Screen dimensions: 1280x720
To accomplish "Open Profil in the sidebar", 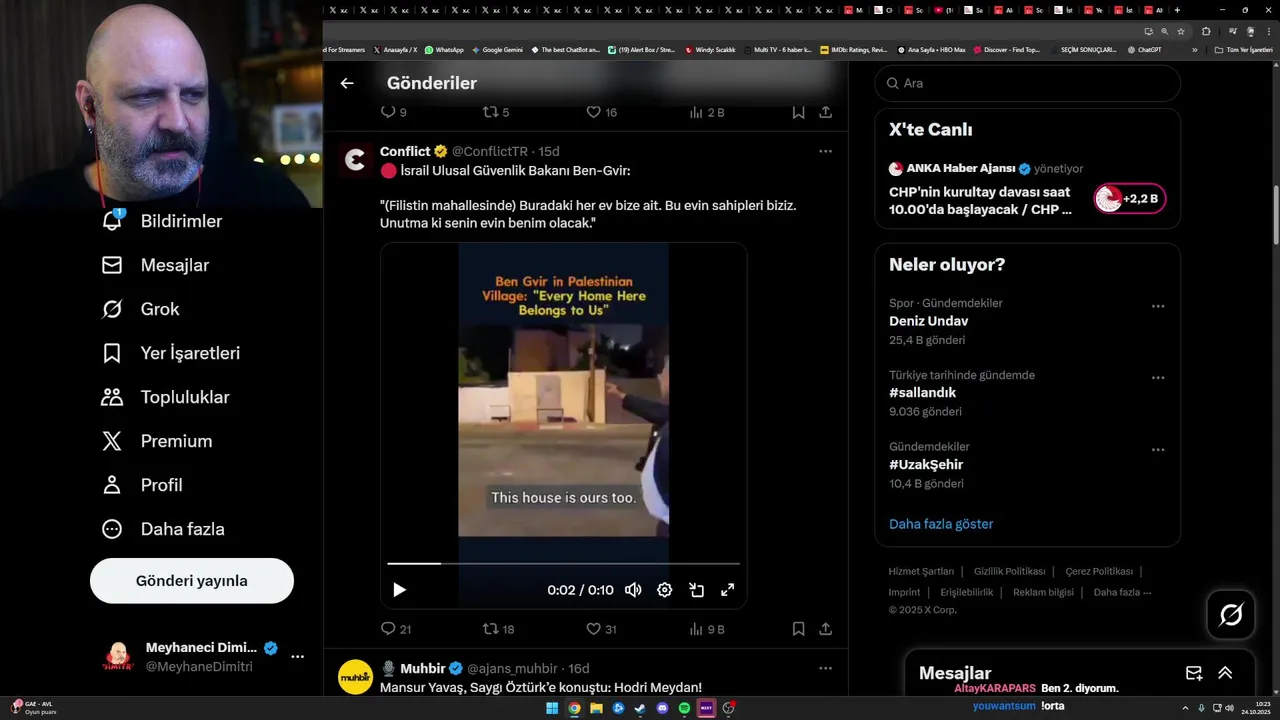I will click(142, 485).
